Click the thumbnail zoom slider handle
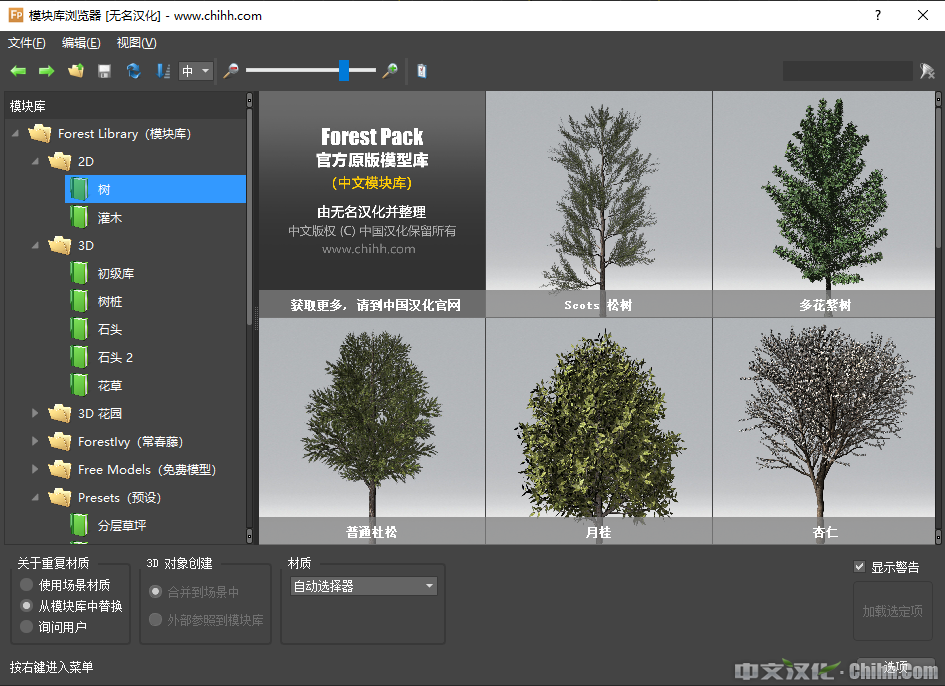Viewport: 945px width, 686px height. (344, 70)
